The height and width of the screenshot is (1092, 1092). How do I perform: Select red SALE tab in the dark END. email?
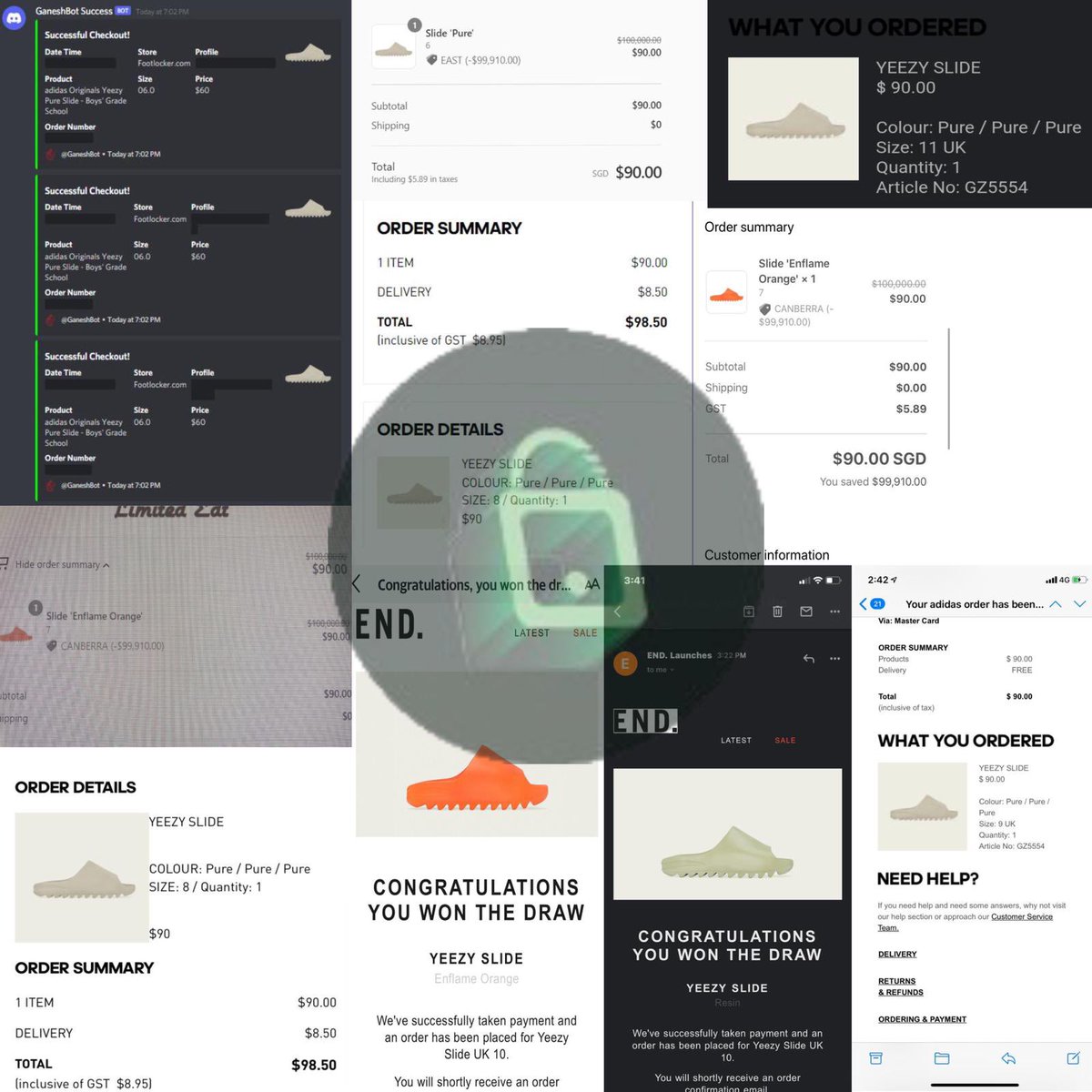tap(785, 741)
